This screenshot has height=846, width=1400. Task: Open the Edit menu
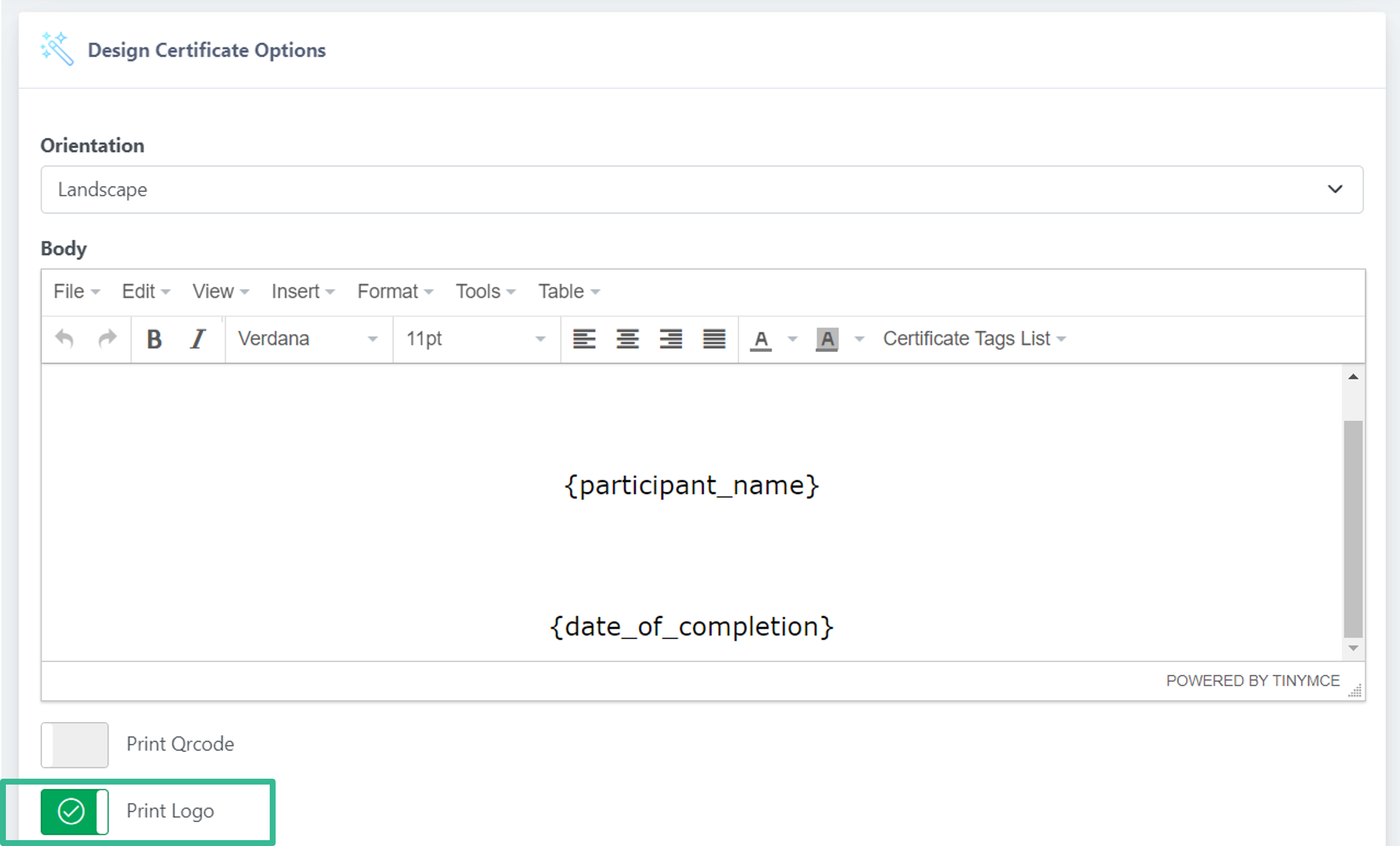(146, 292)
